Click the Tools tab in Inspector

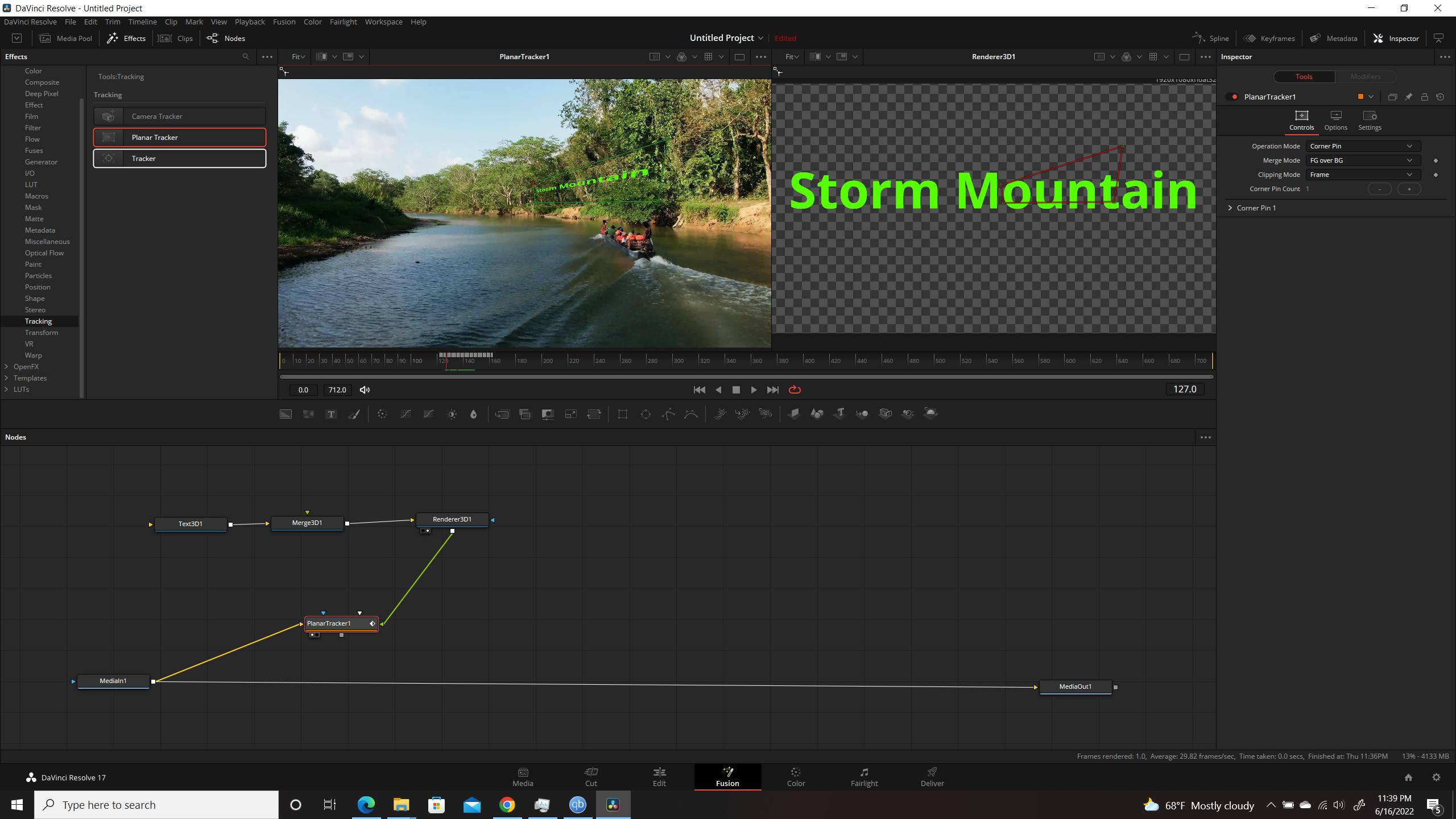click(1303, 76)
